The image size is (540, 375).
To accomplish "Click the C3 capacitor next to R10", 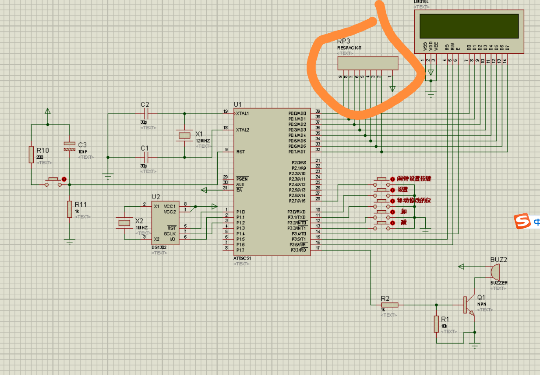I will point(69,146).
